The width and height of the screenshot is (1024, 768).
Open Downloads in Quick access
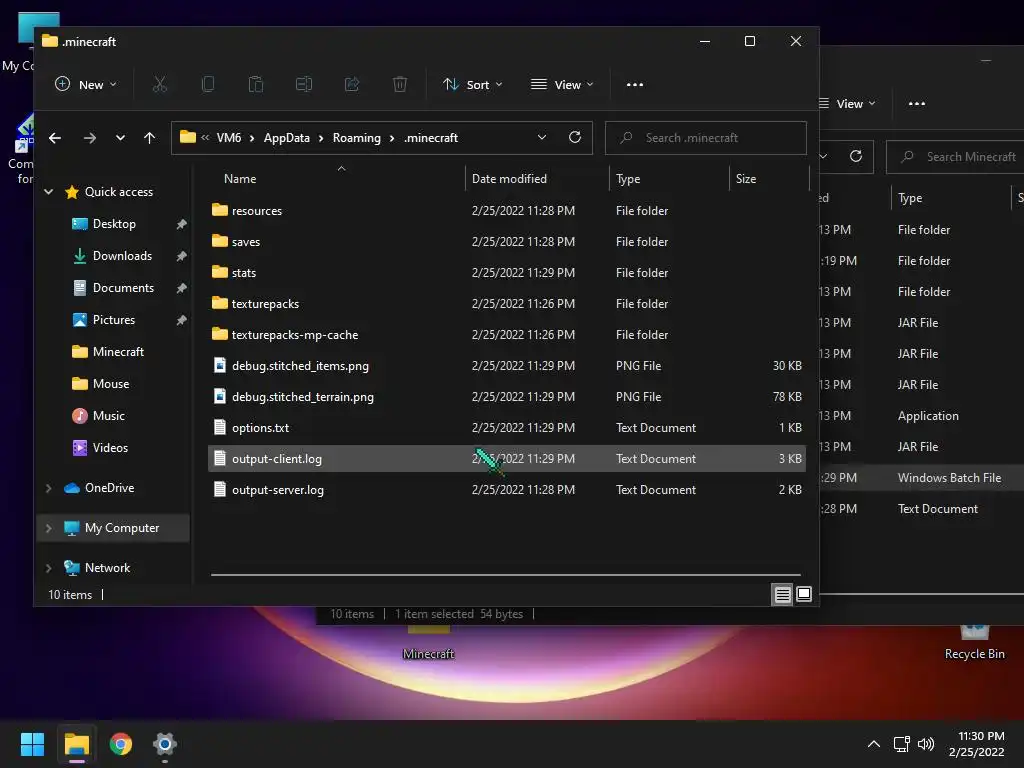pos(122,256)
